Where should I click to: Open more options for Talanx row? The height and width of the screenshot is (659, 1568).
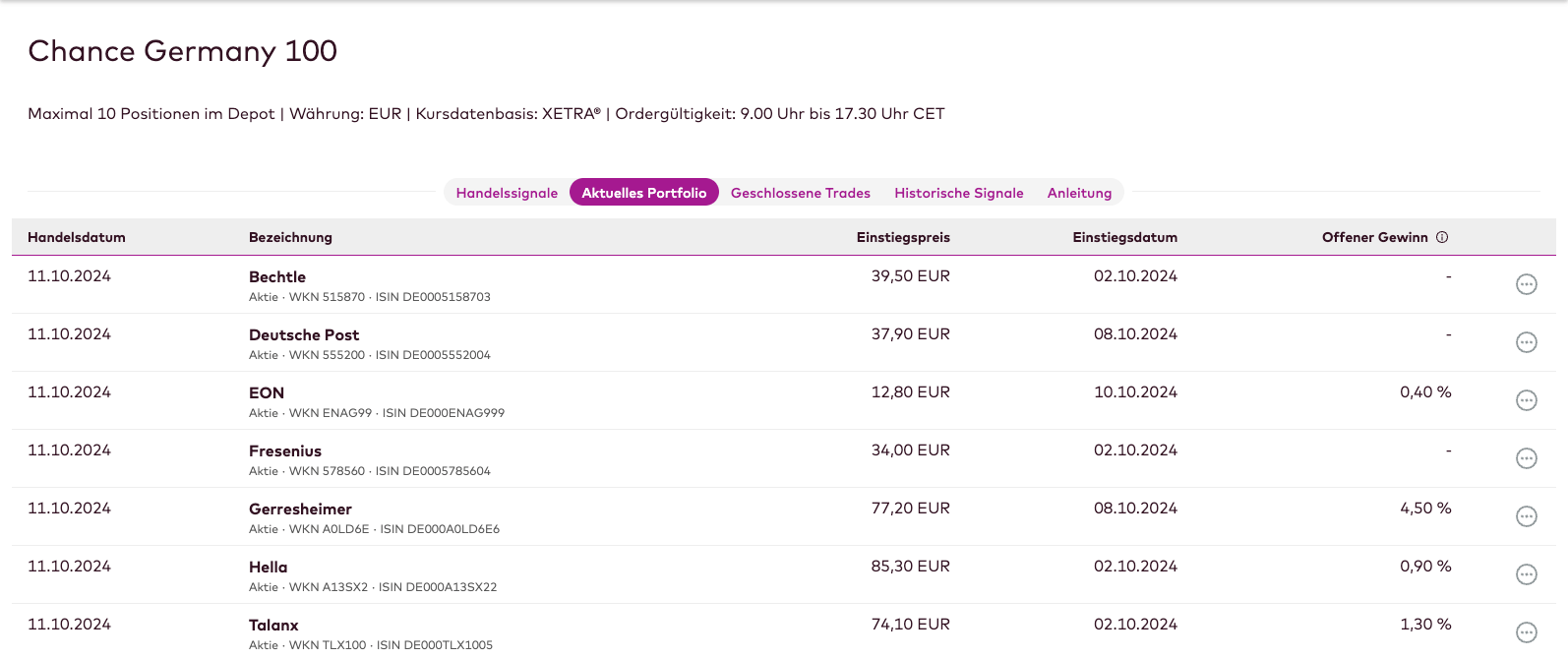(x=1527, y=632)
